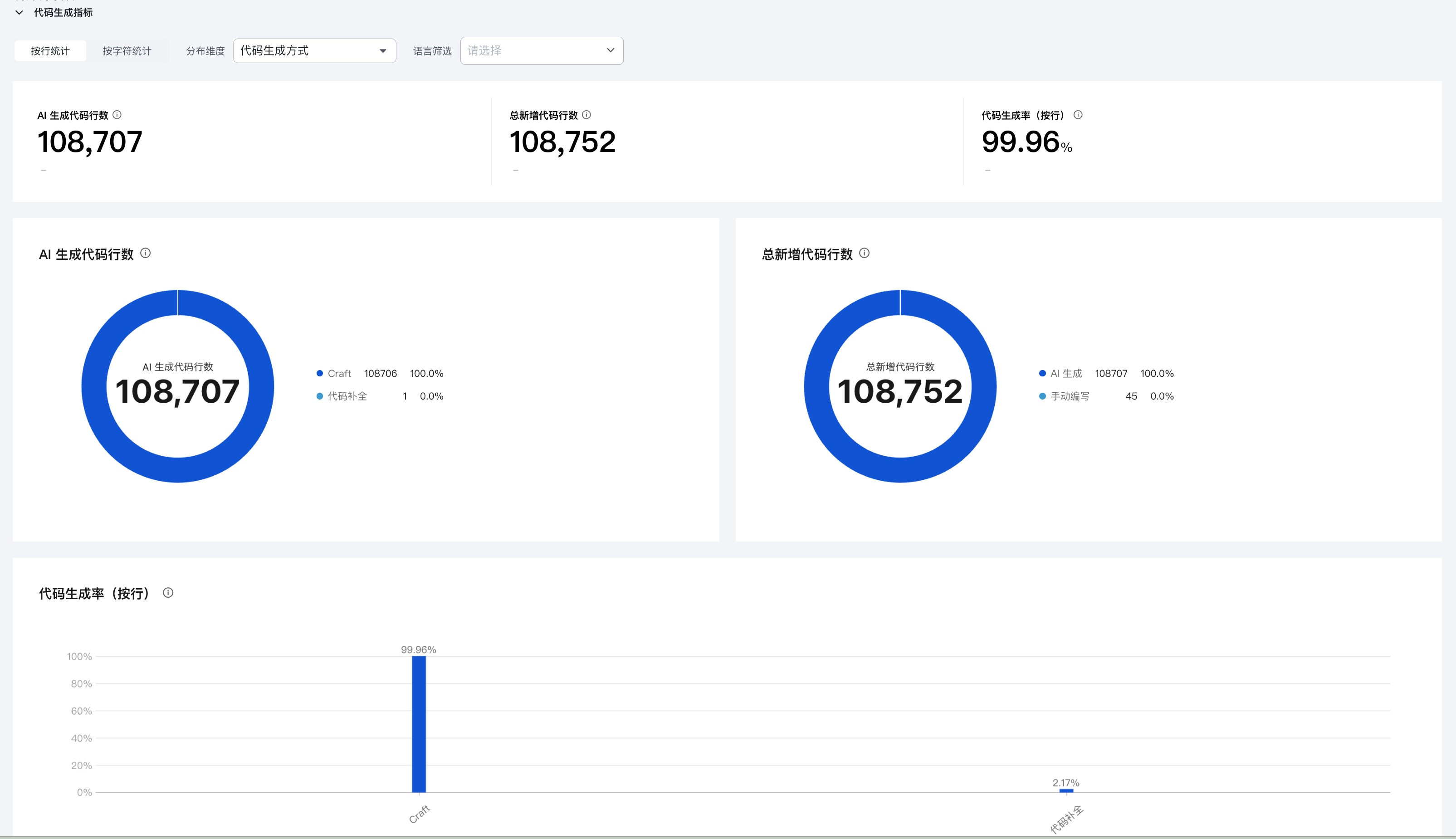Collapse the 代码生成指标 section chevron
This screenshot has height=839, width=1456.
click(19, 12)
